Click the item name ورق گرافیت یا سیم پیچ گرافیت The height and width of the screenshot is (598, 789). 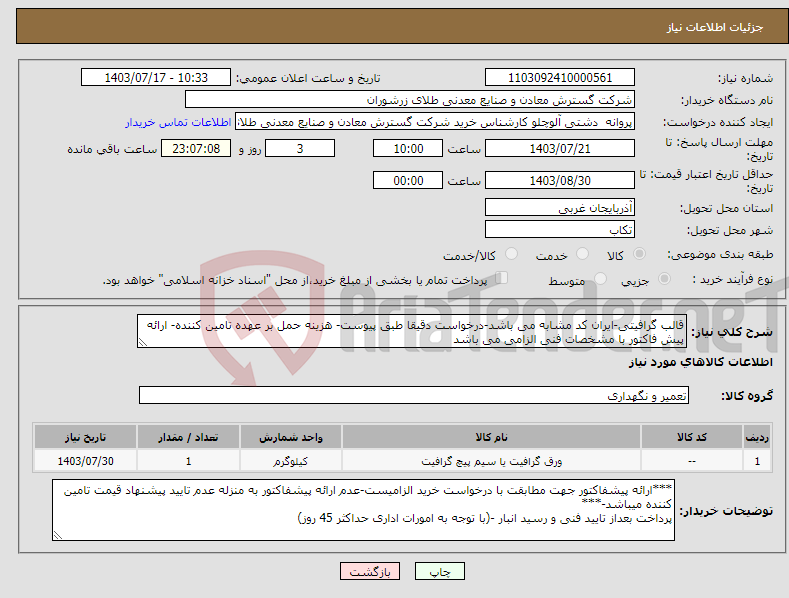pos(491,461)
